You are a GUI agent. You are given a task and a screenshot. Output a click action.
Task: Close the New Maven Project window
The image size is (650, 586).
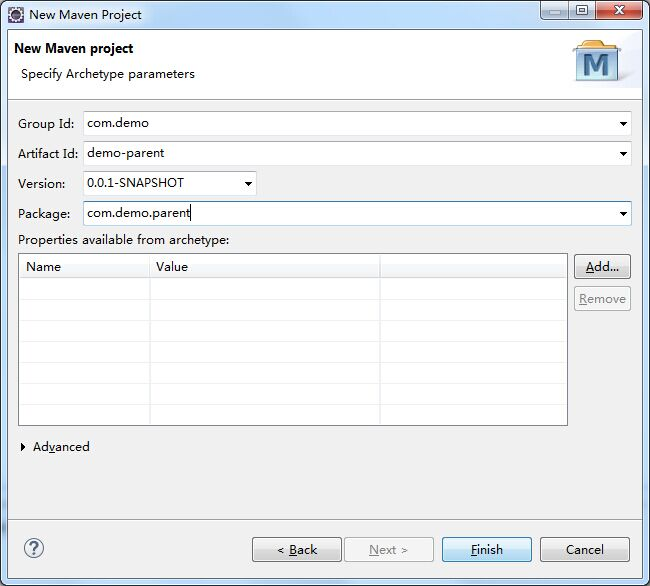tap(619, 10)
